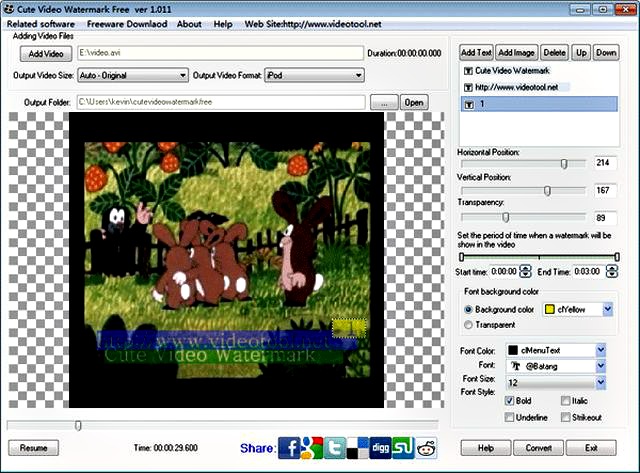The image size is (640, 473).
Task: Enable the Italic font style
Action: click(565, 401)
